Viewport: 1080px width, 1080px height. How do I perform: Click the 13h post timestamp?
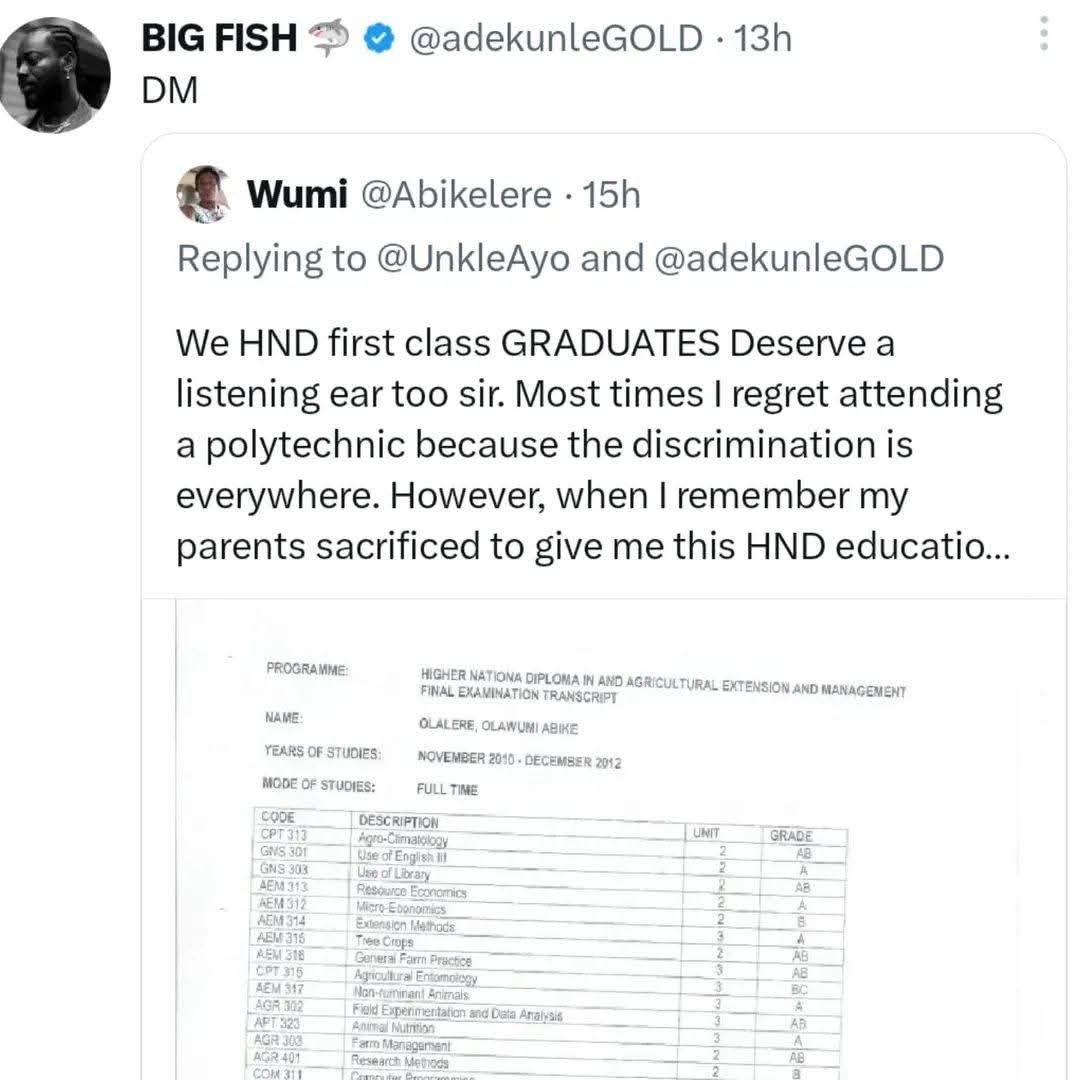coord(762,39)
